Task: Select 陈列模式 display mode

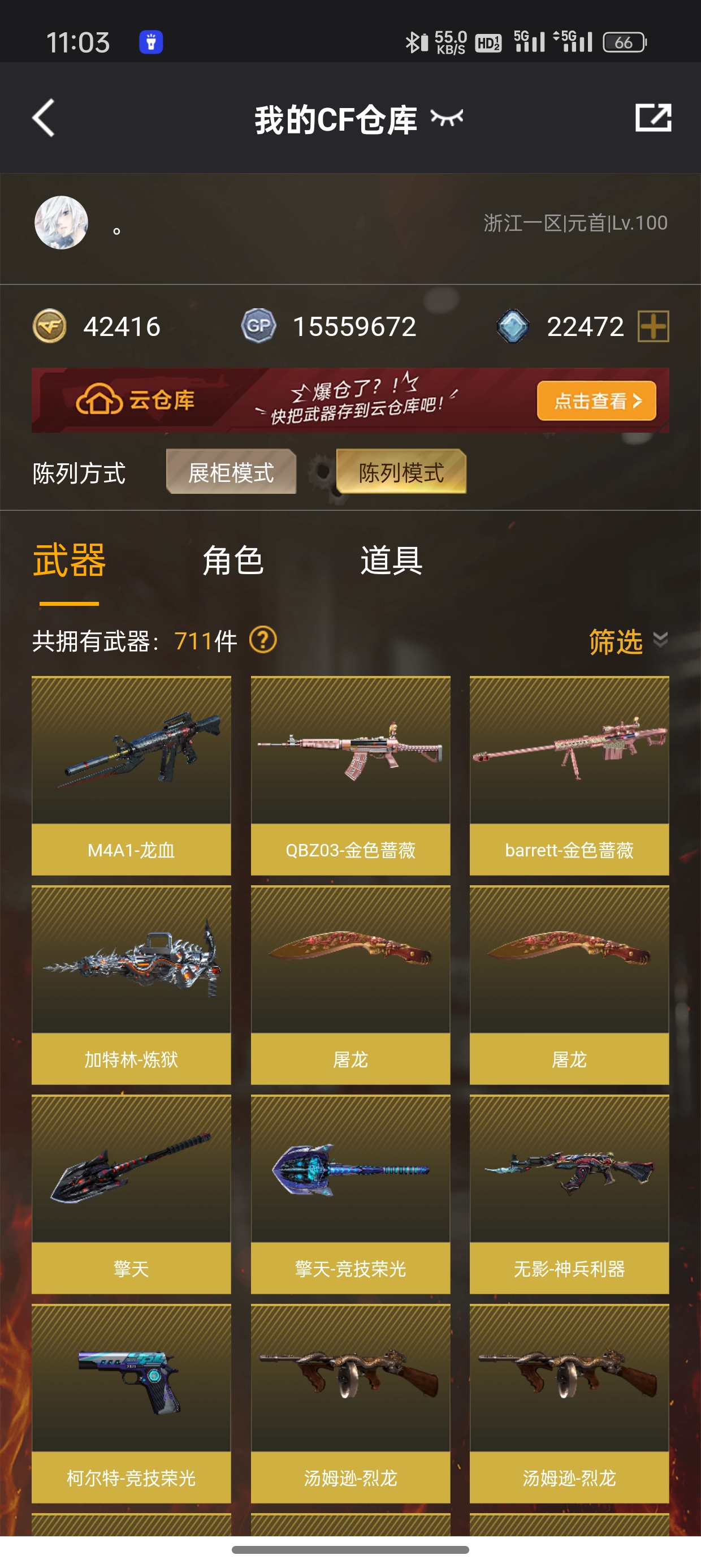Action: (401, 472)
